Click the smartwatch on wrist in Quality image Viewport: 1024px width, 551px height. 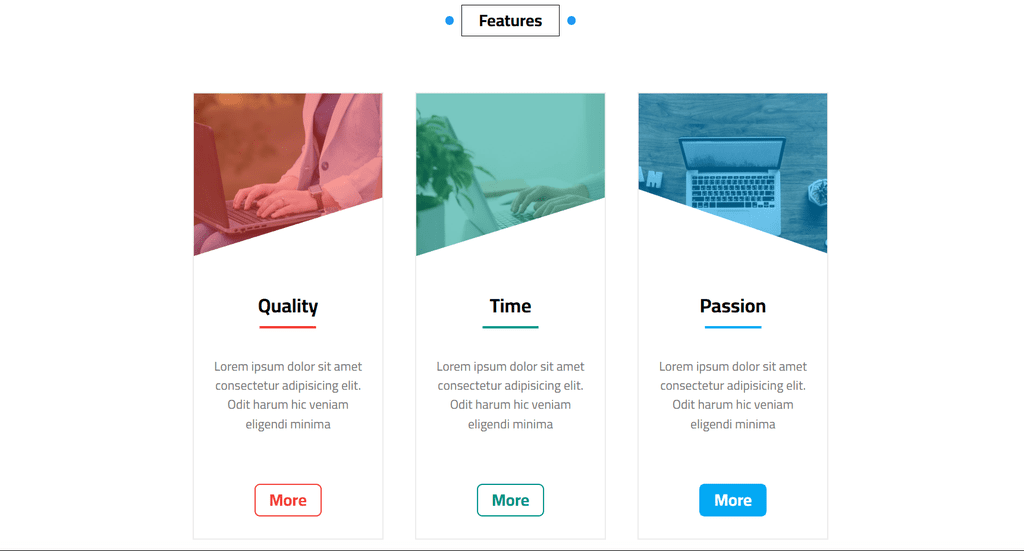coord(317,197)
